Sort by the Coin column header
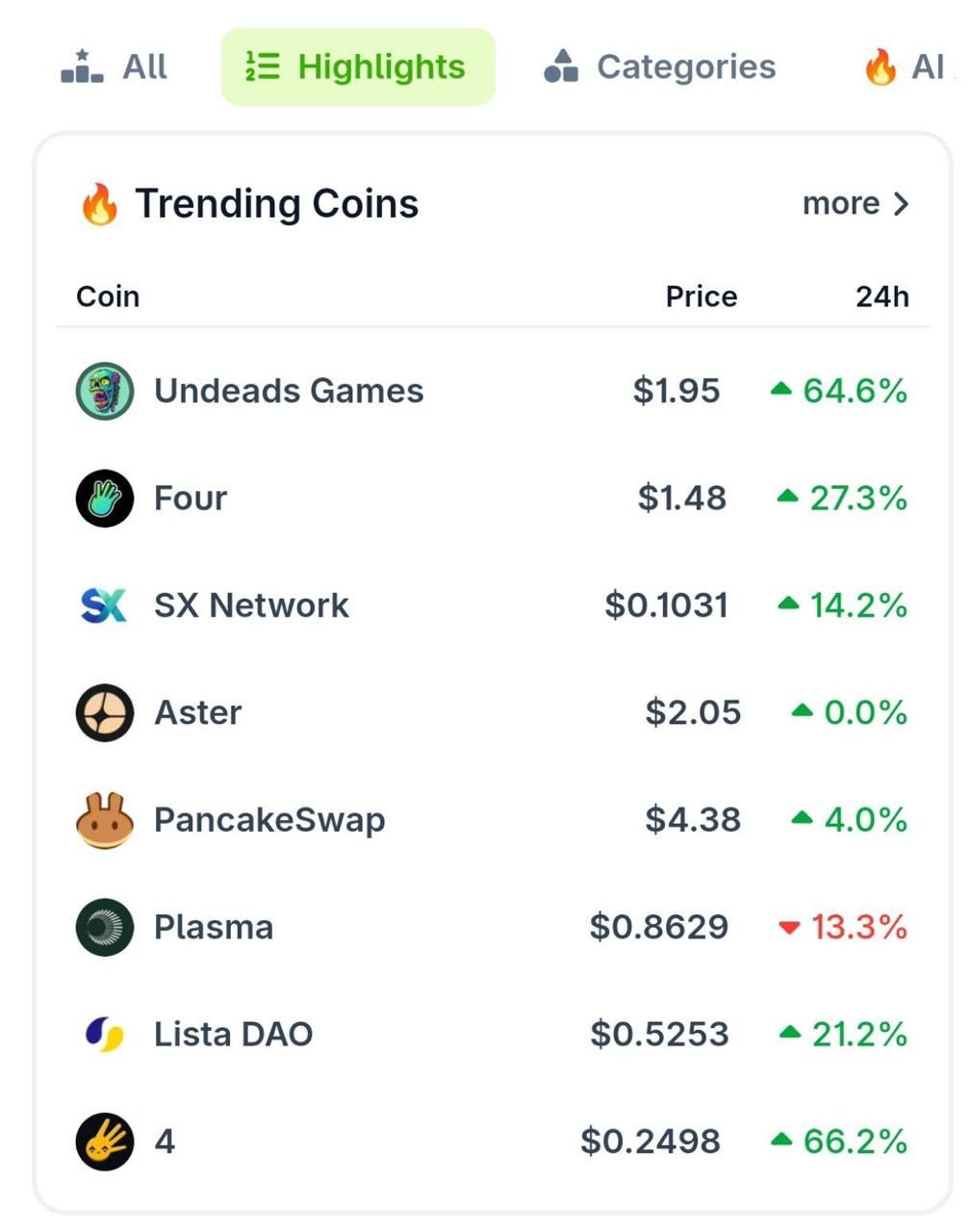Viewport: 971px width, 1232px height. coord(108,296)
